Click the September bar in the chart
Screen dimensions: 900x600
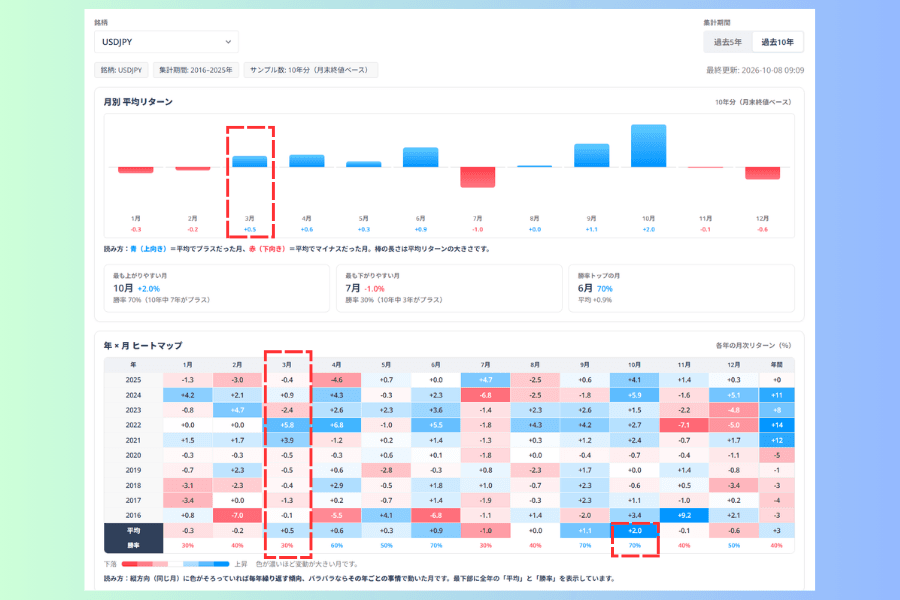coord(592,156)
